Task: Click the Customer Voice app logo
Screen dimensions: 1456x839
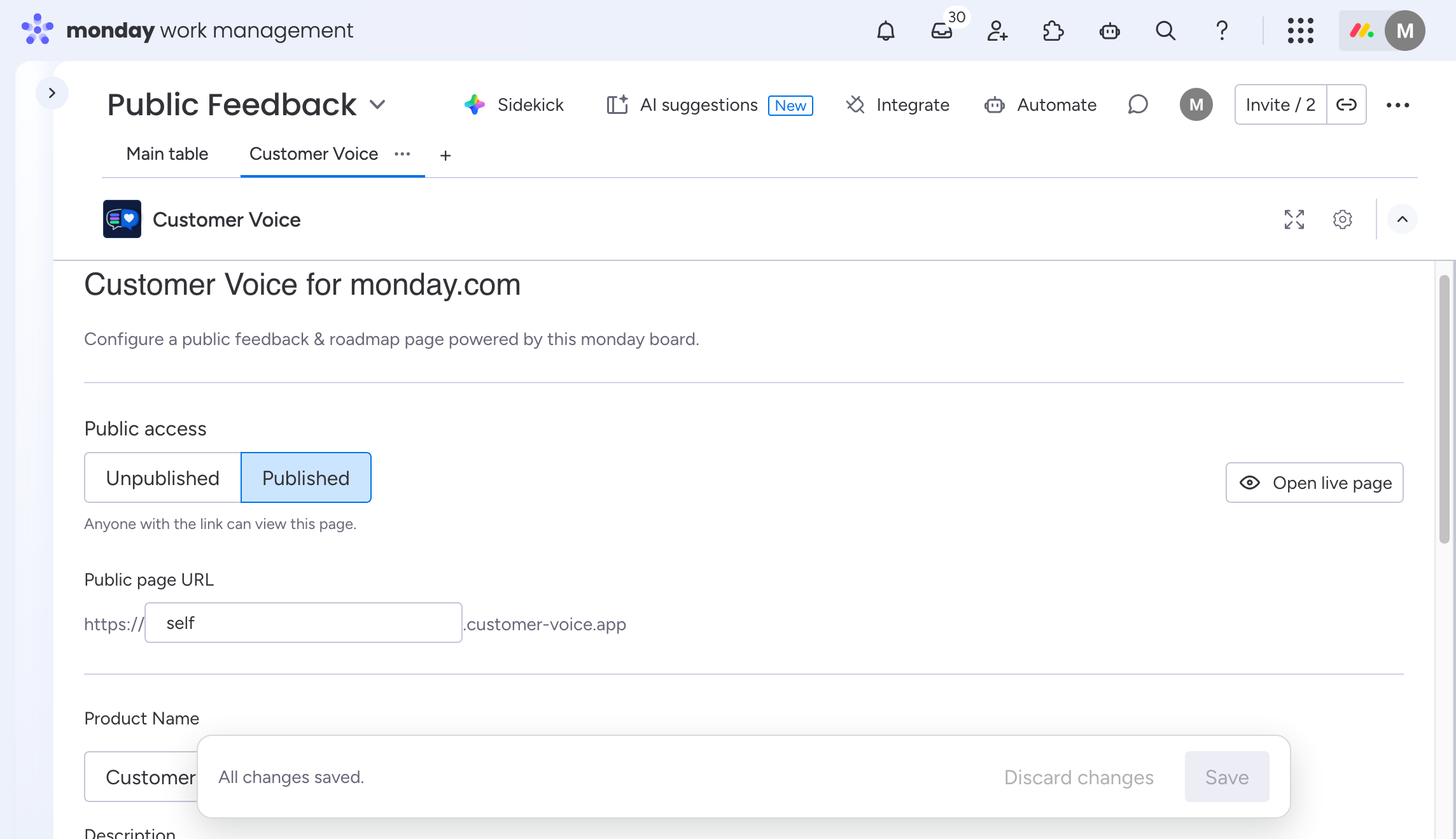Action: coord(122,219)
